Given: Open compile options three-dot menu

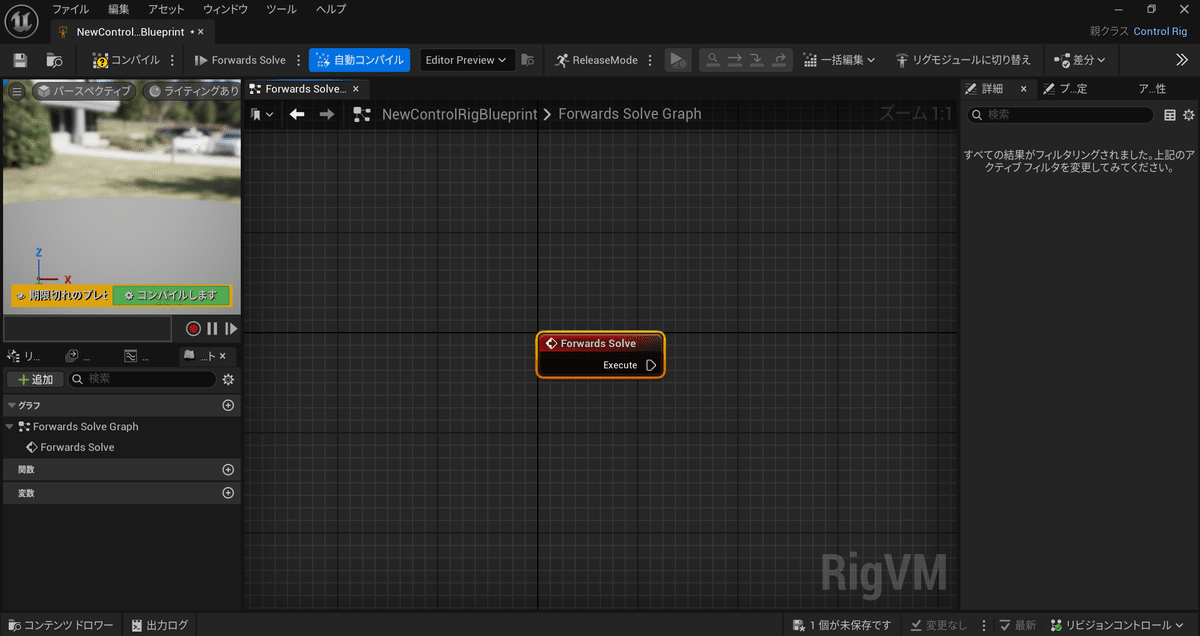Looking at the screenshot, I should coord(173,60).
